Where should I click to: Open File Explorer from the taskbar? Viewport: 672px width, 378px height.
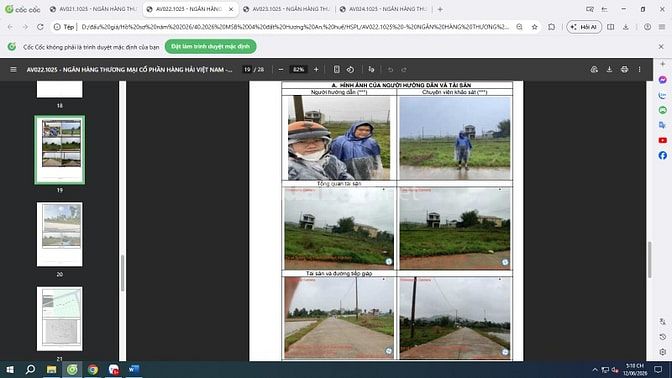click(x=51, y=369)
